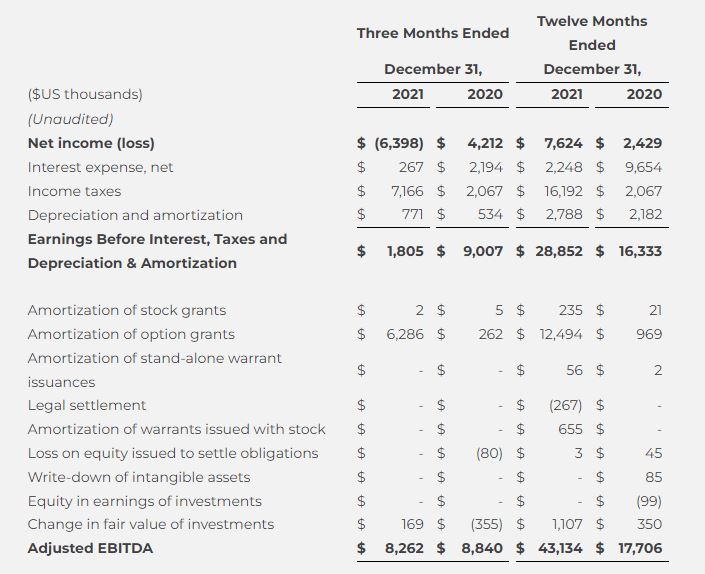The image size is (705, 574).
Task: Click the Income taxes row label
Action: pos(74,191)
